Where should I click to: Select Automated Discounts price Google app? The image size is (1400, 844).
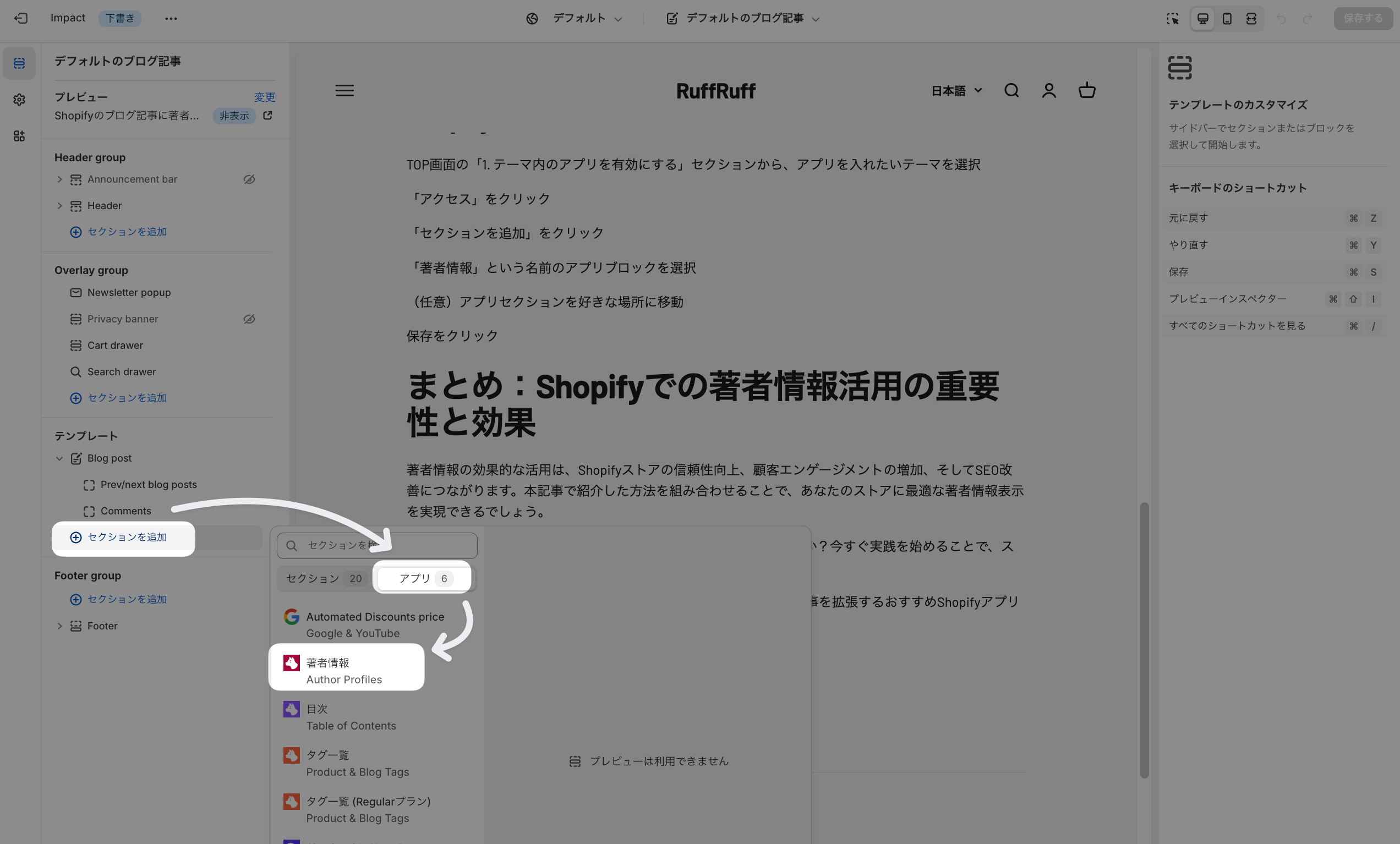click(x=378, y=625)
